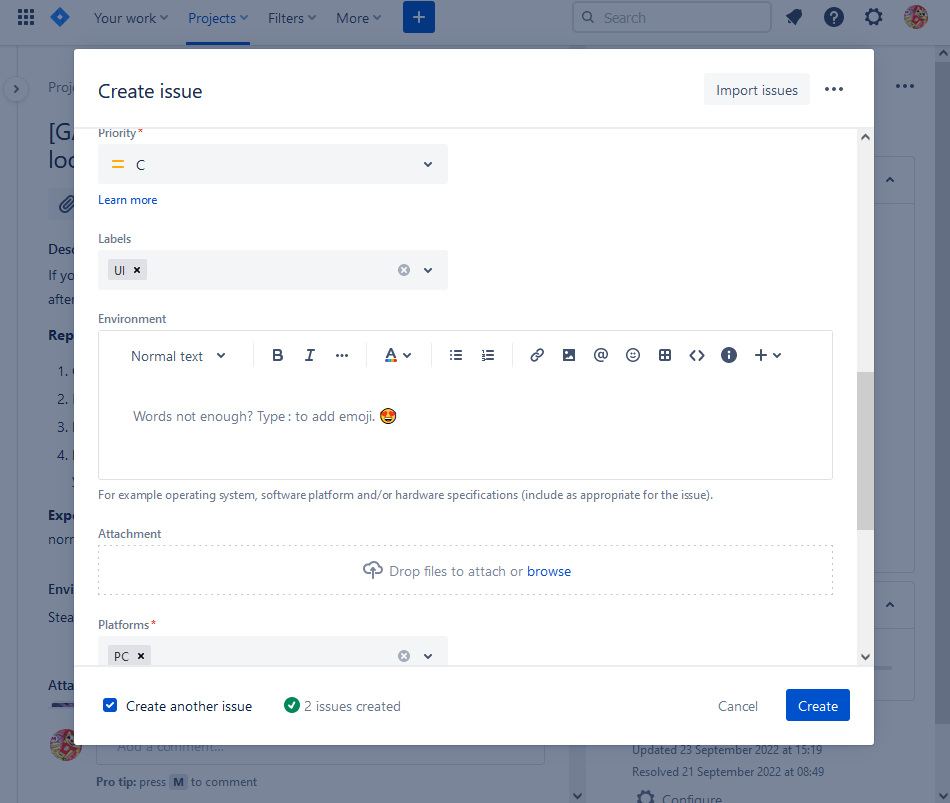
Task: Click the blue plus create button
Action: pos(419,17)
